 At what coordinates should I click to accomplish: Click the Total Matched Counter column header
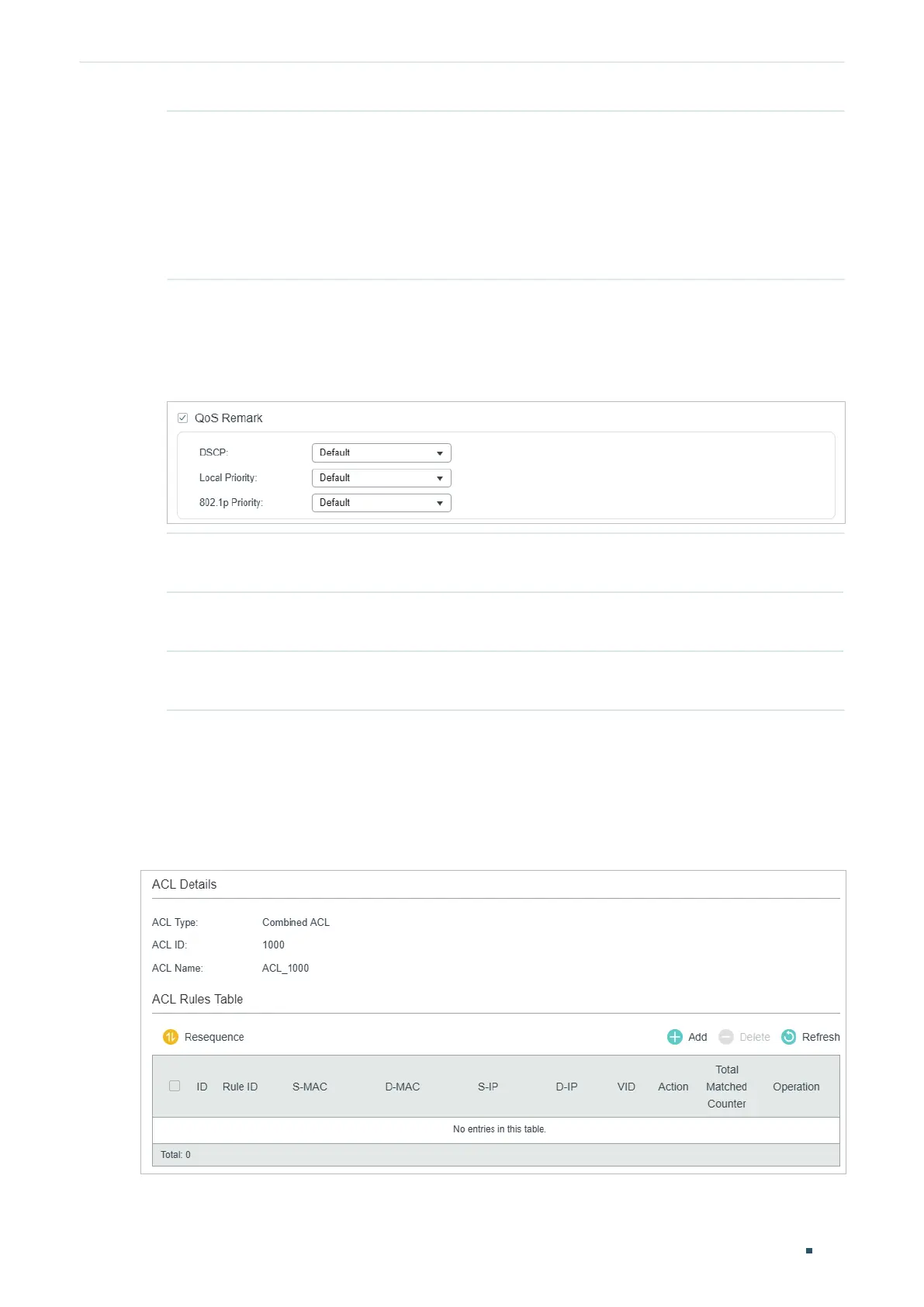(727, 1087)
